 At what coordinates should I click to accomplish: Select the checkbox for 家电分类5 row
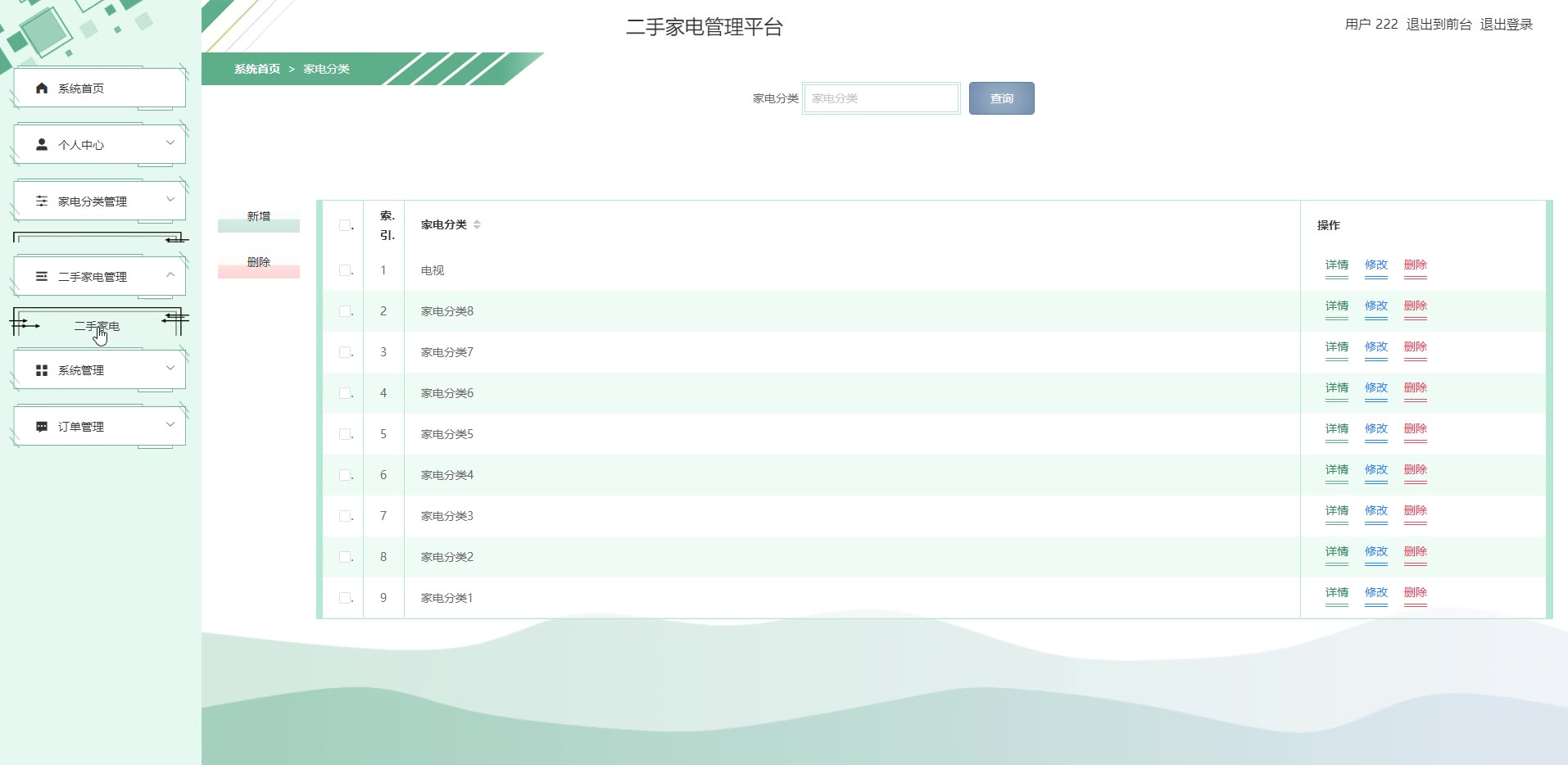click(x=345, y=434)
